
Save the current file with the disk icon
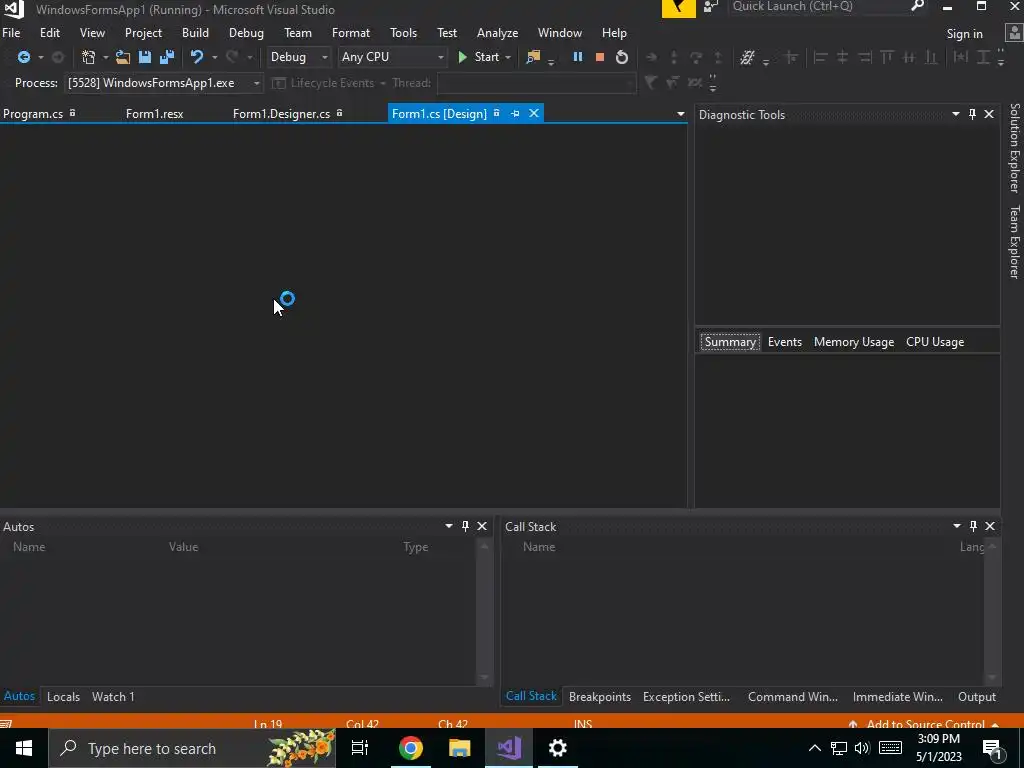(x=145, y=57)
